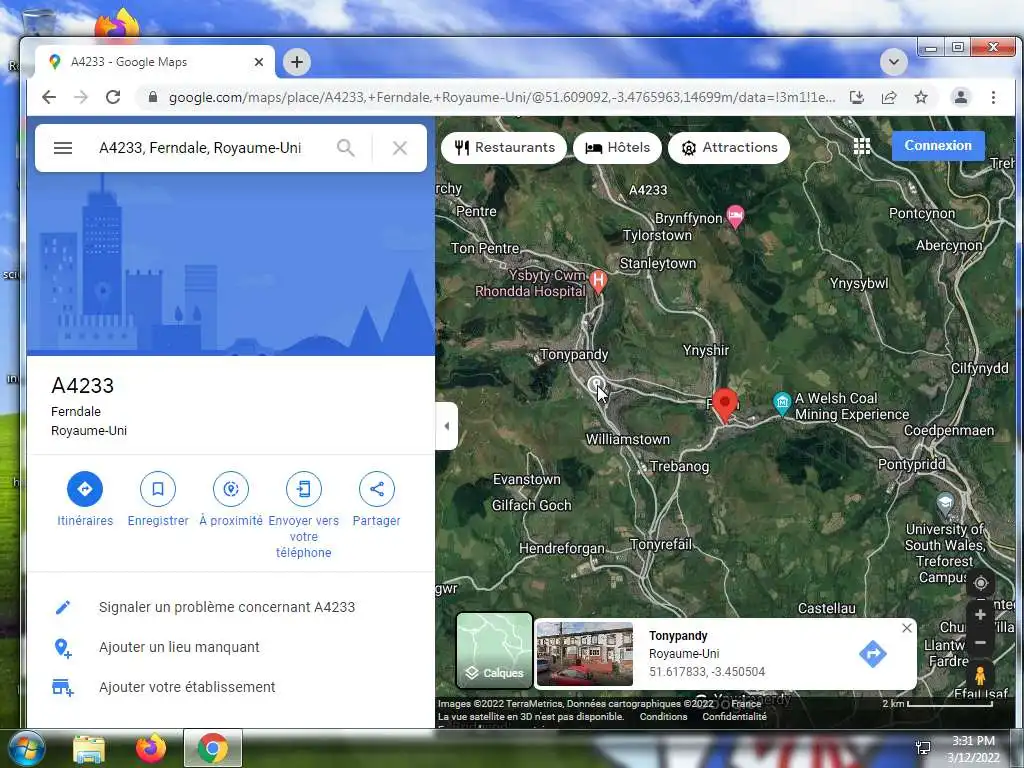1024x768 pixels.
Task: Select the Hôtels filter chip
Action: point(617,148)
